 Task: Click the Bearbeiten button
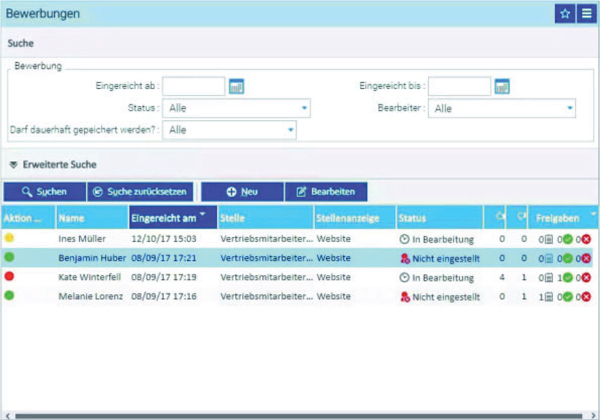point(326,192)
